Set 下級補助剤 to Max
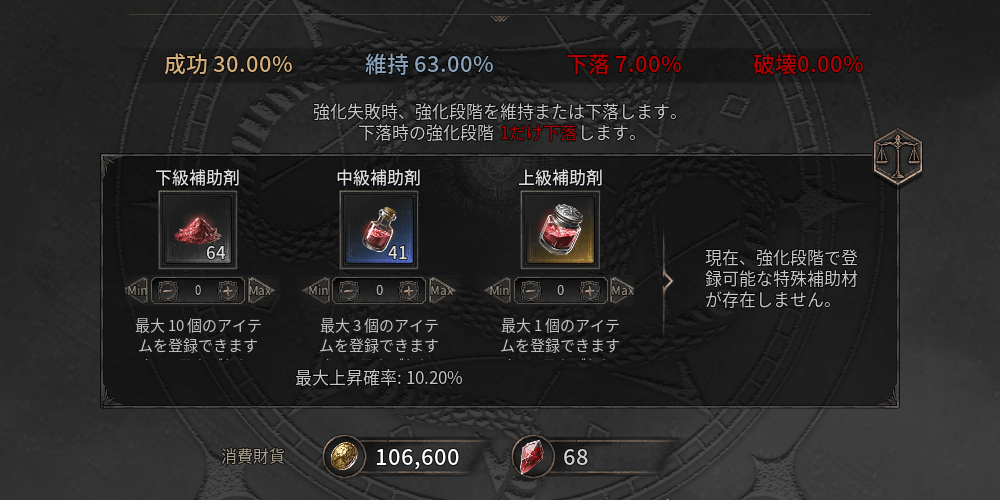Screen dimensions: 1000x500 pos(260,291)
